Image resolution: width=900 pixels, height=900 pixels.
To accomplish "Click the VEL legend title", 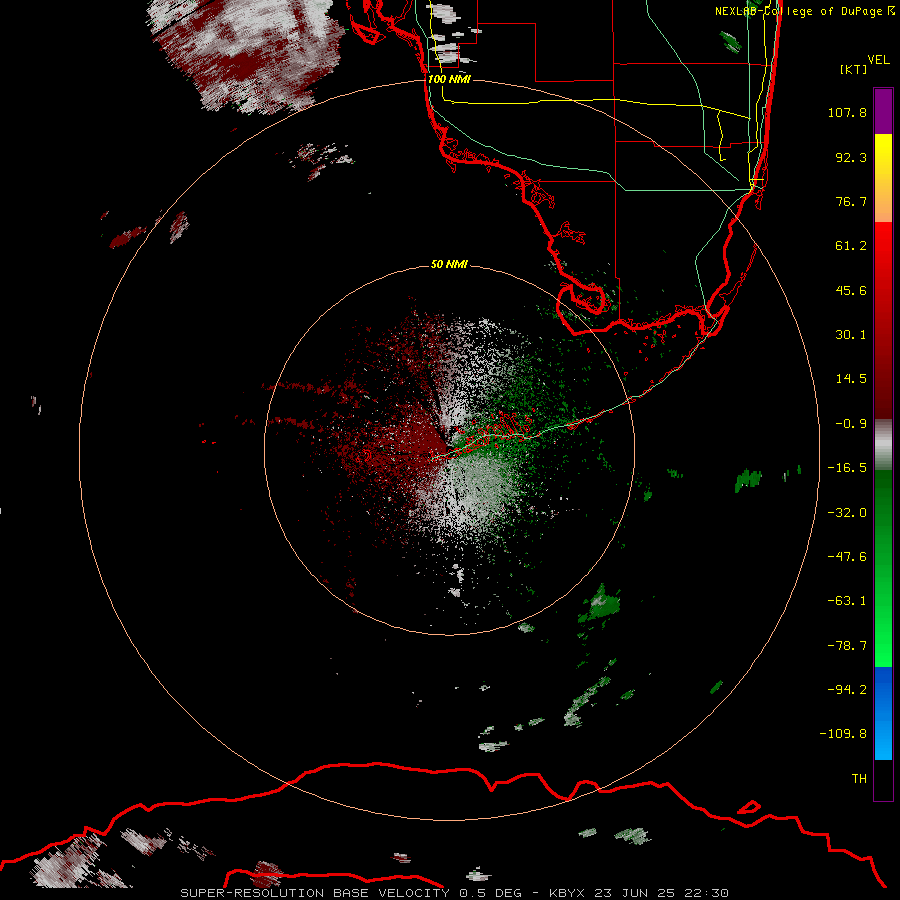I will pos(878,60).
